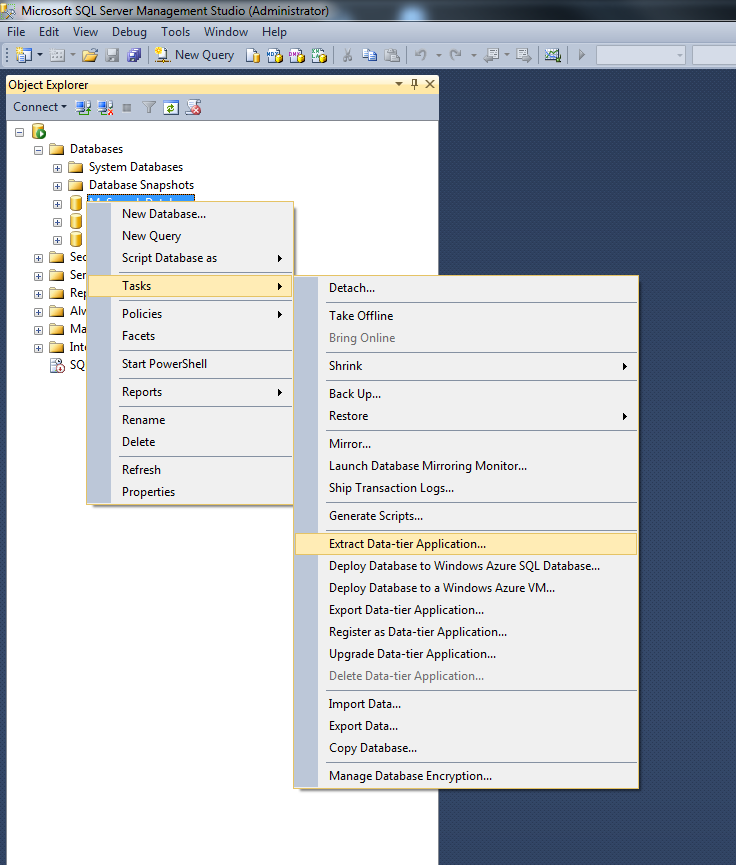This screenshot has width=736, height=865.
Task: Choose Delete in the context menu
Action: click(x=190, y=442)
